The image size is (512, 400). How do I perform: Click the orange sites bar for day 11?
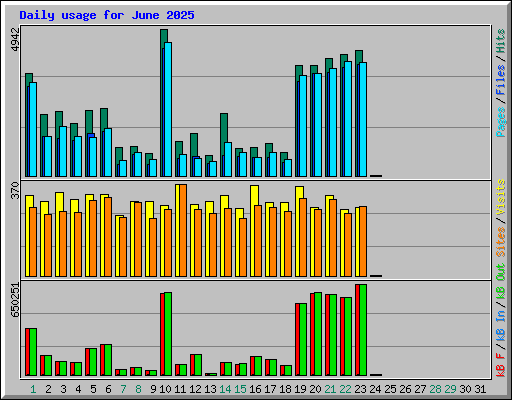pyautogui.click(x=183, y=230)
